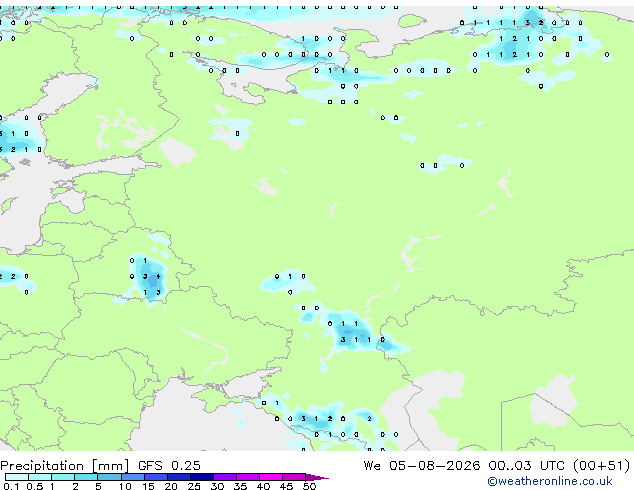Screen dimensions: 634x490
Task: Click the legend label '50'
Action: (x=309, y=486)
